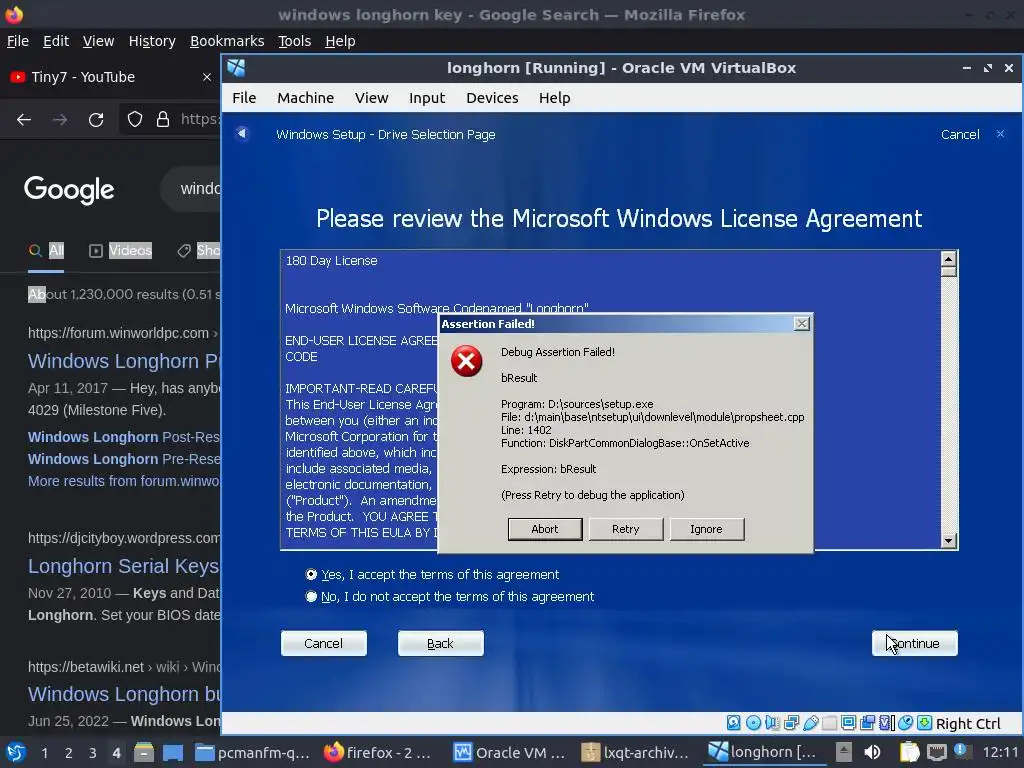Click Retry in the assertion dialog
Screen dimensions: 1024x768
[626, 529]
